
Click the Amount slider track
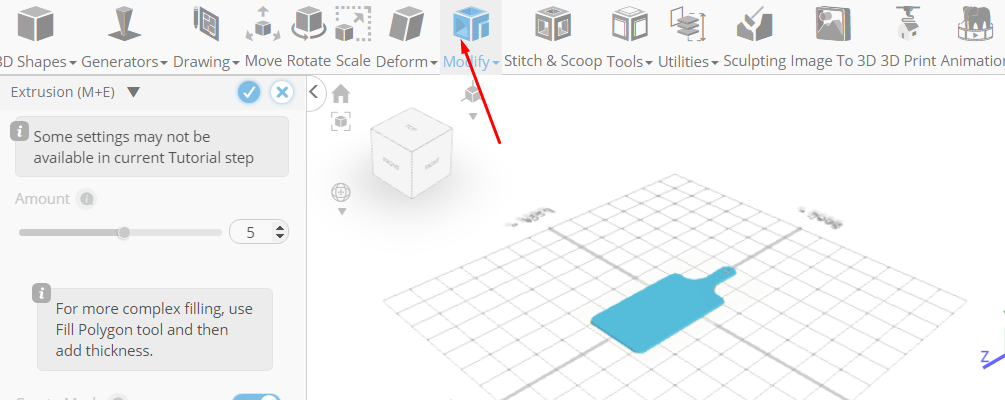[x=120, y=232]
